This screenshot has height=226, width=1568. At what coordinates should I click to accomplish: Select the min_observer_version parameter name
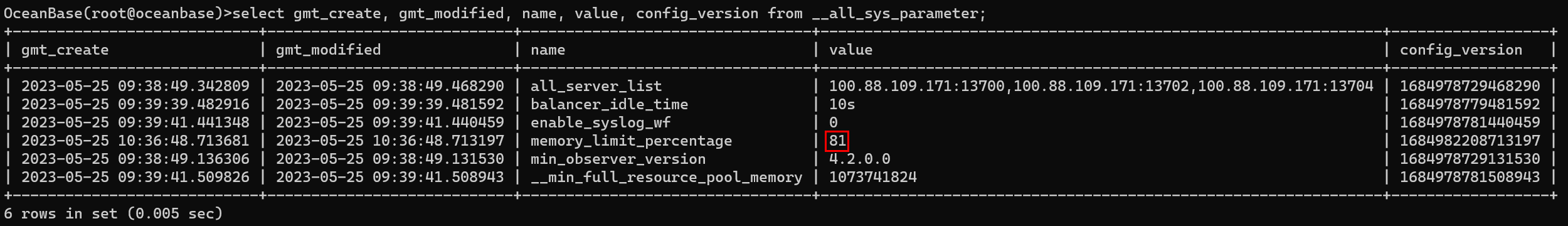(618, 159)
